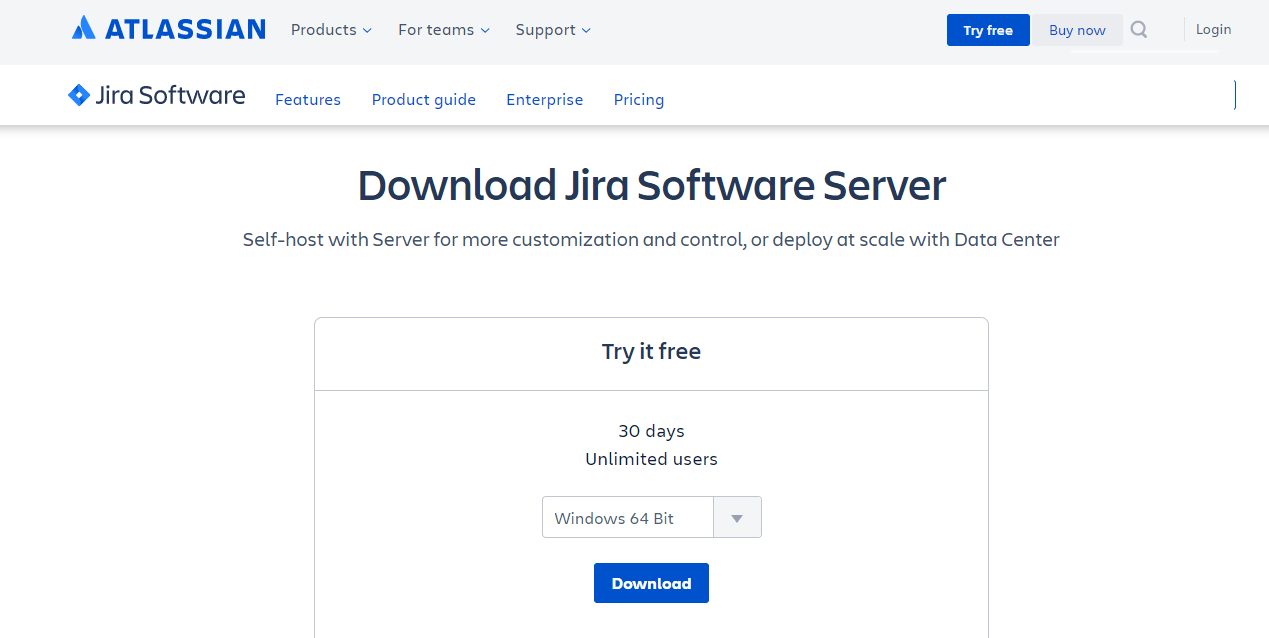This screenshot has width=1269, height=638.
Task: Expand the Products menu
Action: click(x=331, y=30)
